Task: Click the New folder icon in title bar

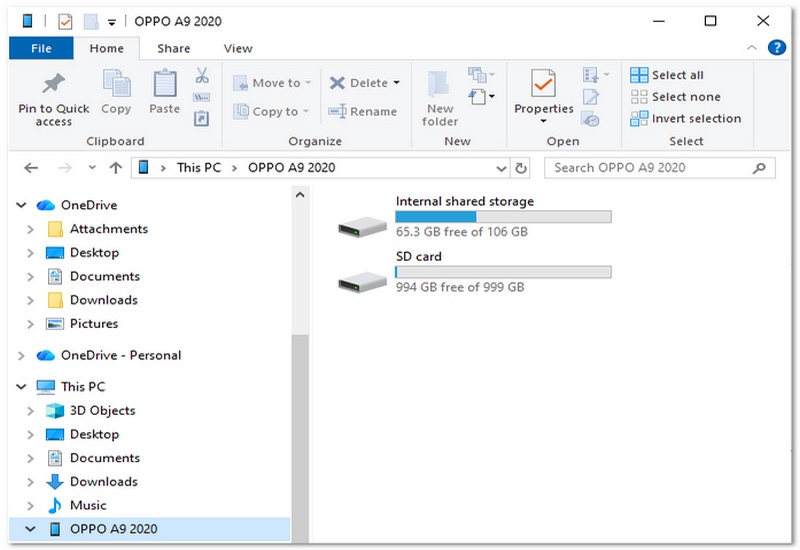Action: (x=91, y=21)
